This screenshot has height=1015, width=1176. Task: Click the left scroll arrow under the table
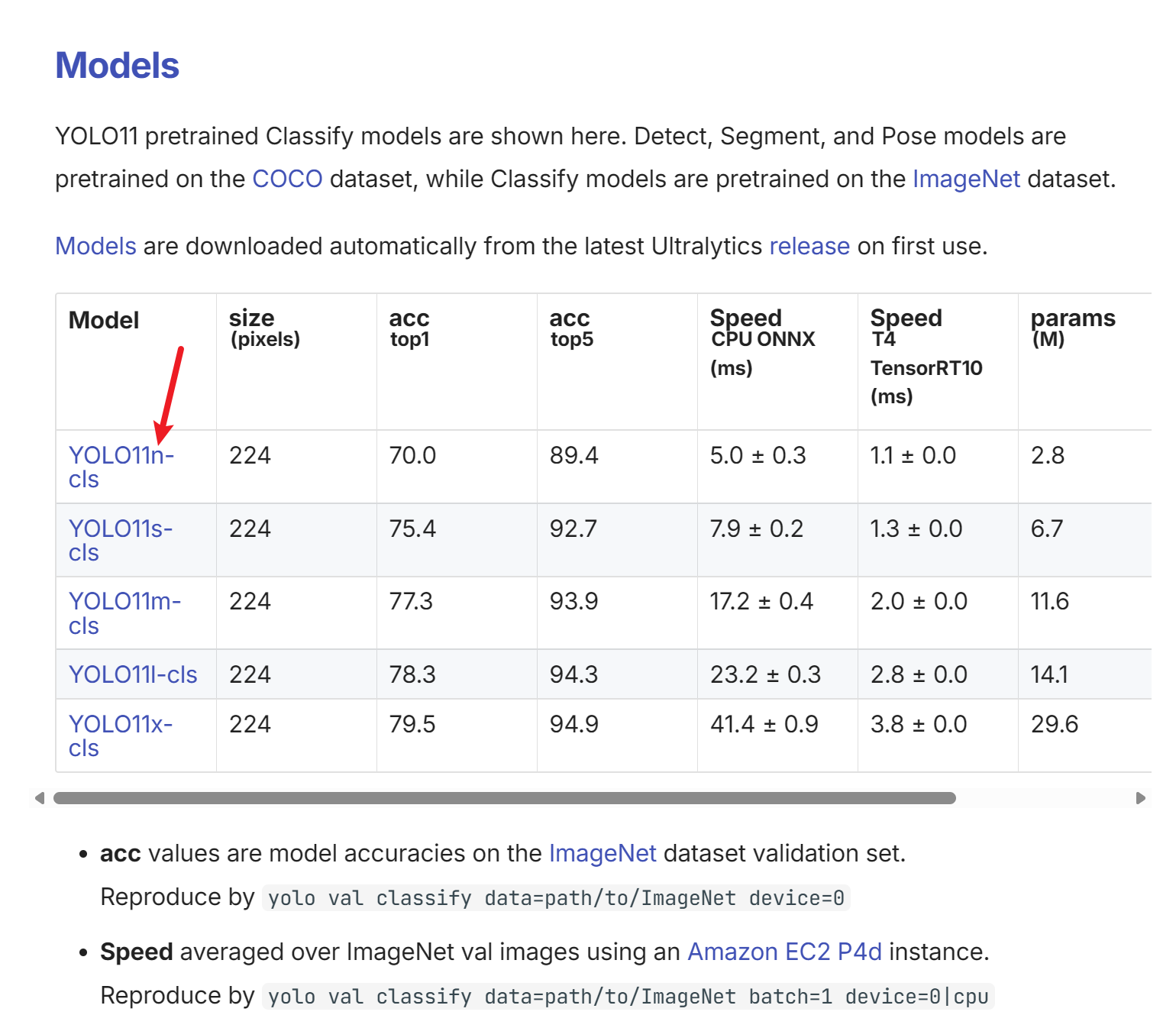click(x=40, y=798)
